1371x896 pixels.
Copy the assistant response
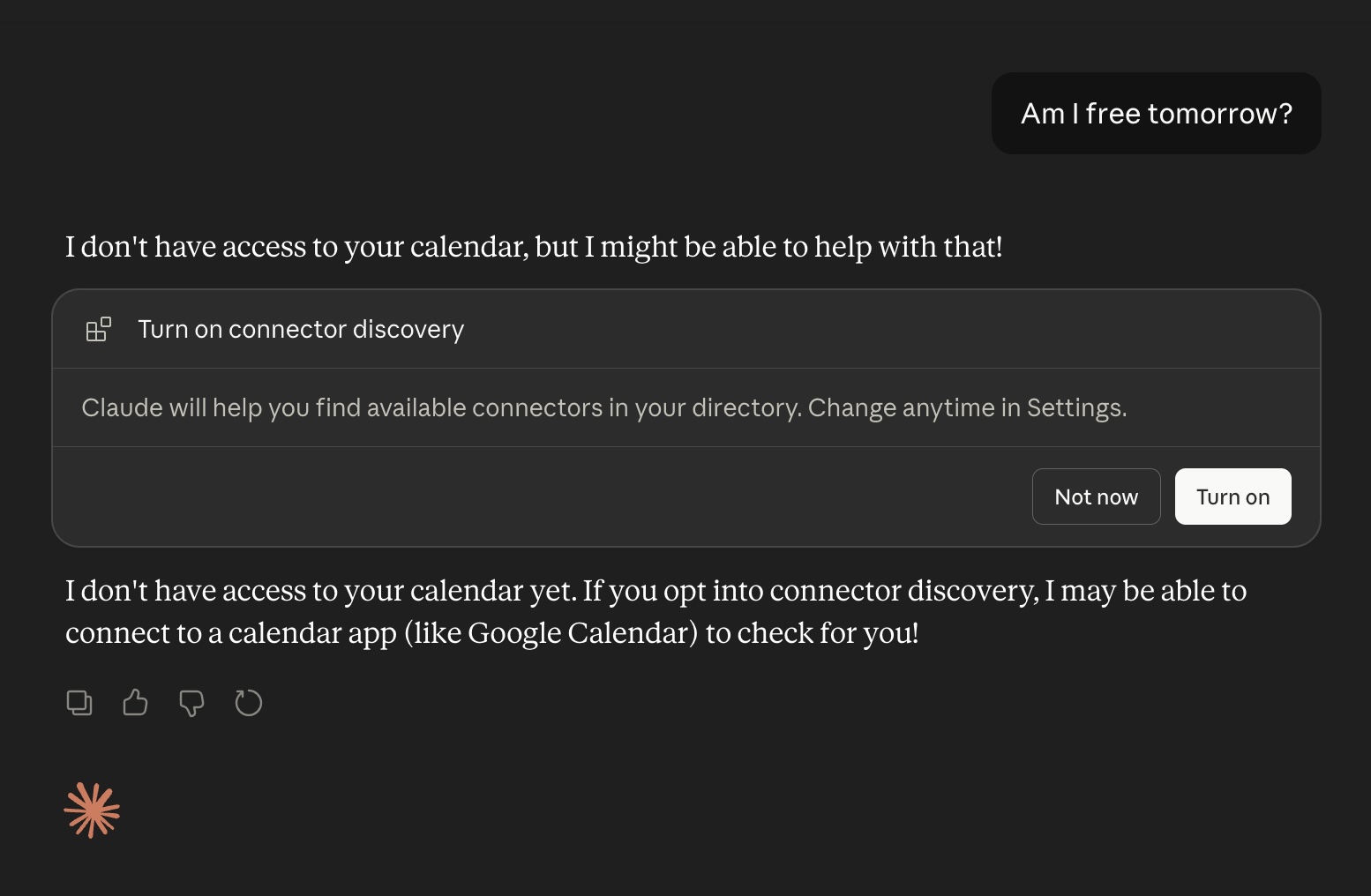(79, 703)
